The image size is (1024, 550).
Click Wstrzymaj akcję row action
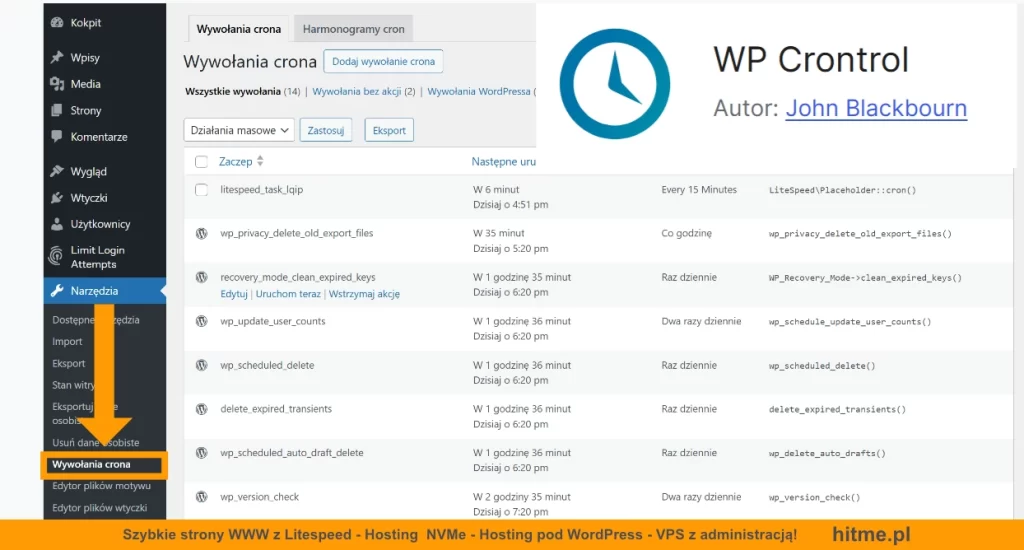tap(364, 294)
